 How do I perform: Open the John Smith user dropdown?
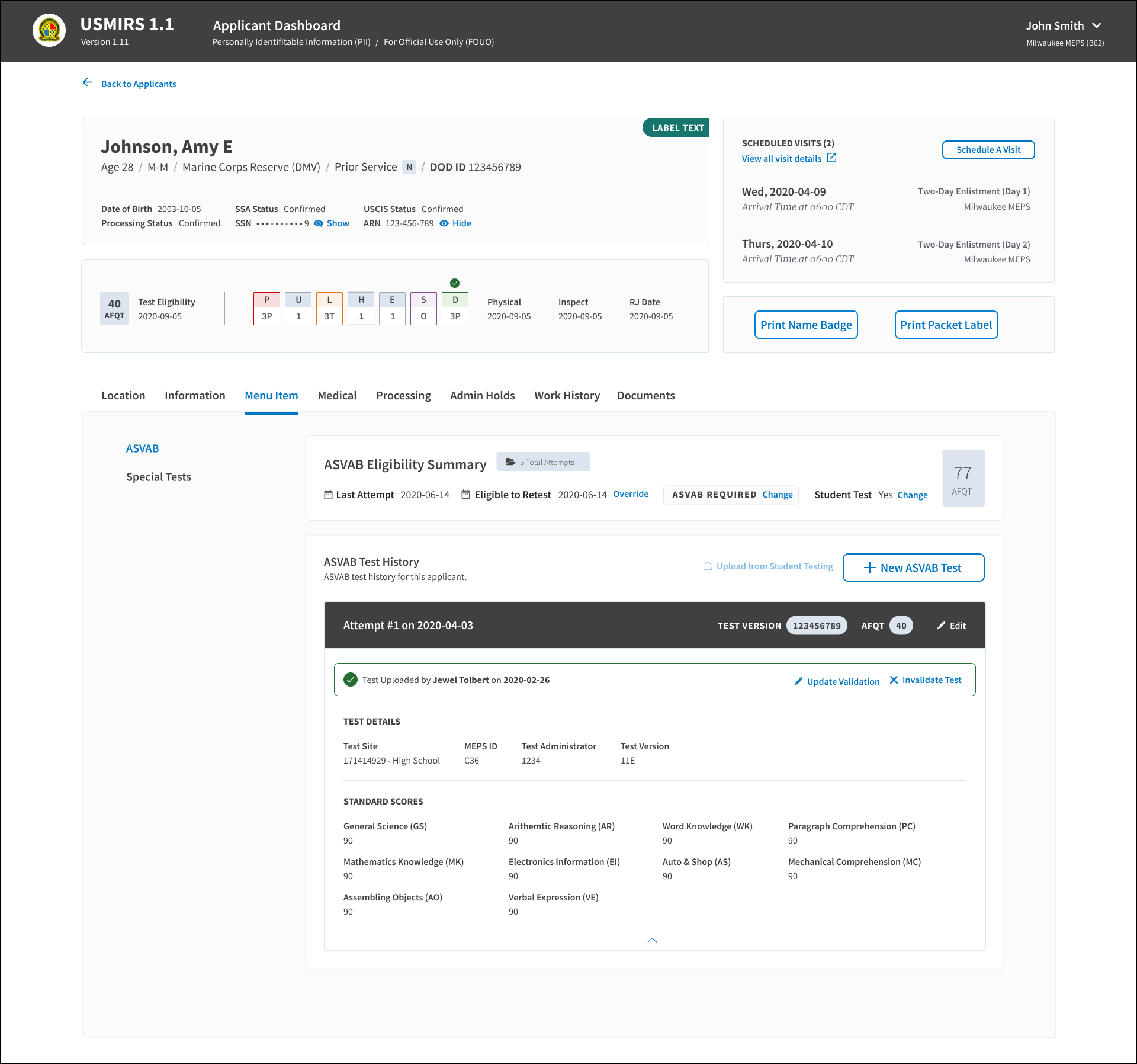click(1097, 25)
